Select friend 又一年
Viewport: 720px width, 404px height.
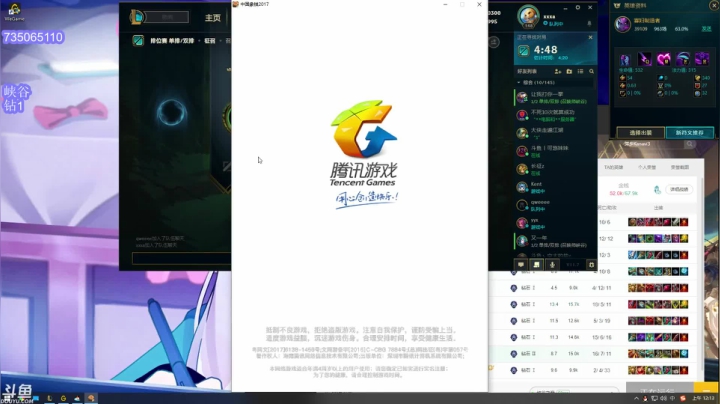click(x=555, y=241)
